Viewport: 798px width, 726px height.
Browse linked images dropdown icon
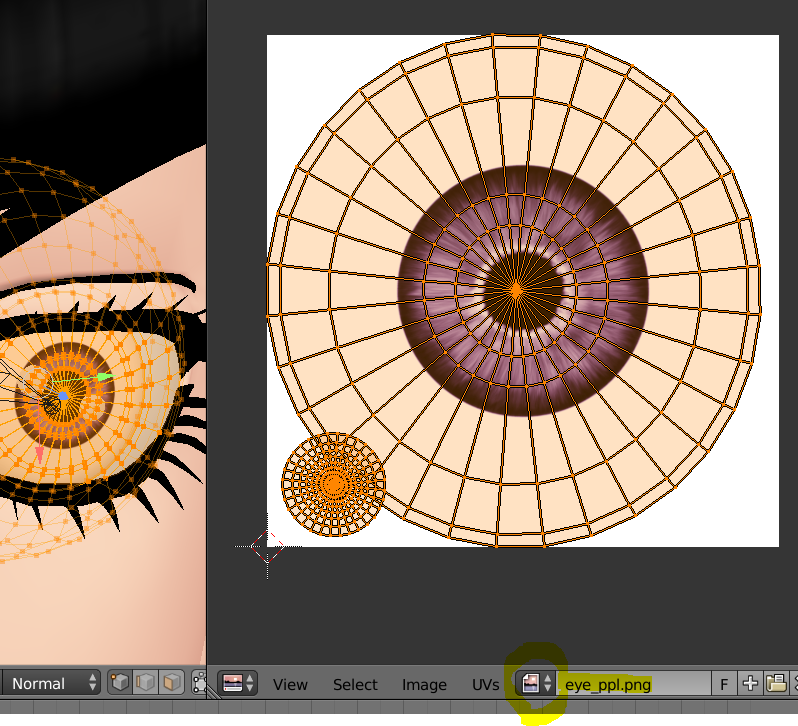pyautogui.click(x=537, y=683)
